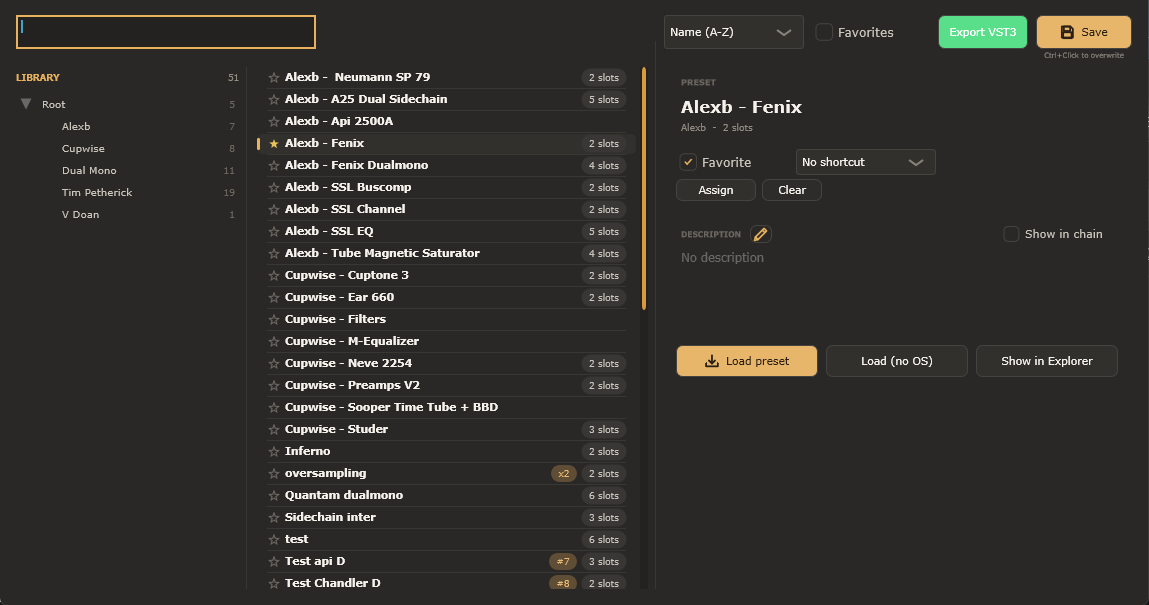Star the preset named test

coord(274,539)
